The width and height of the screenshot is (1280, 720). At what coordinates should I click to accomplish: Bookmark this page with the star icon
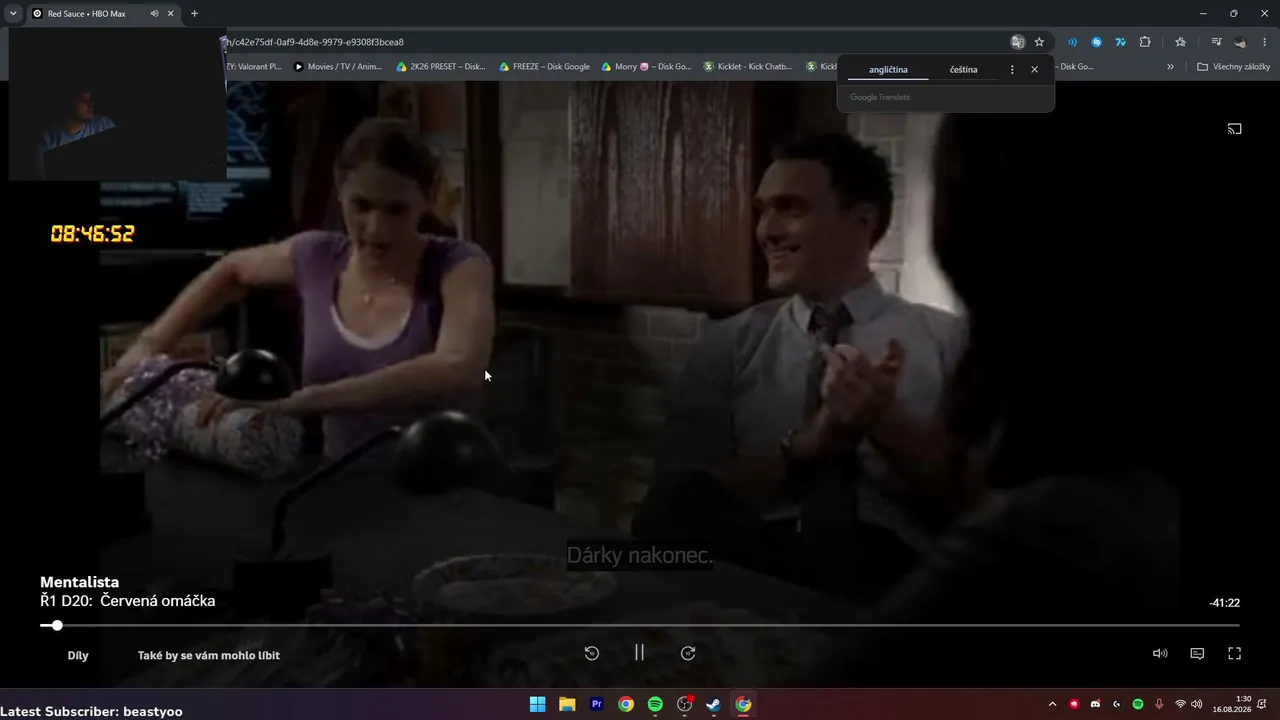[1039, 42]
